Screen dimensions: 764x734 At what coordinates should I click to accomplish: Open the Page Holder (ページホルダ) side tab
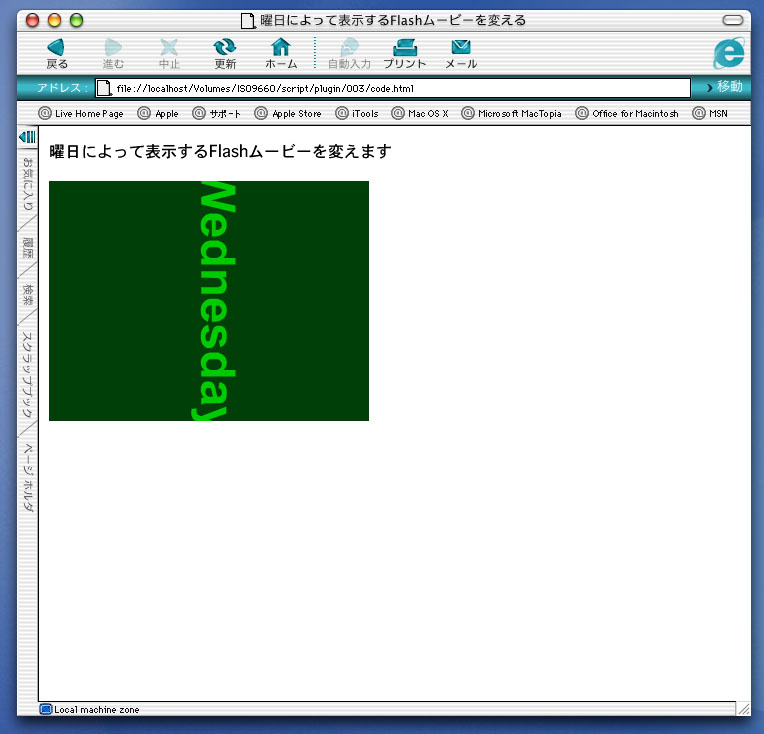coord(28,479)
